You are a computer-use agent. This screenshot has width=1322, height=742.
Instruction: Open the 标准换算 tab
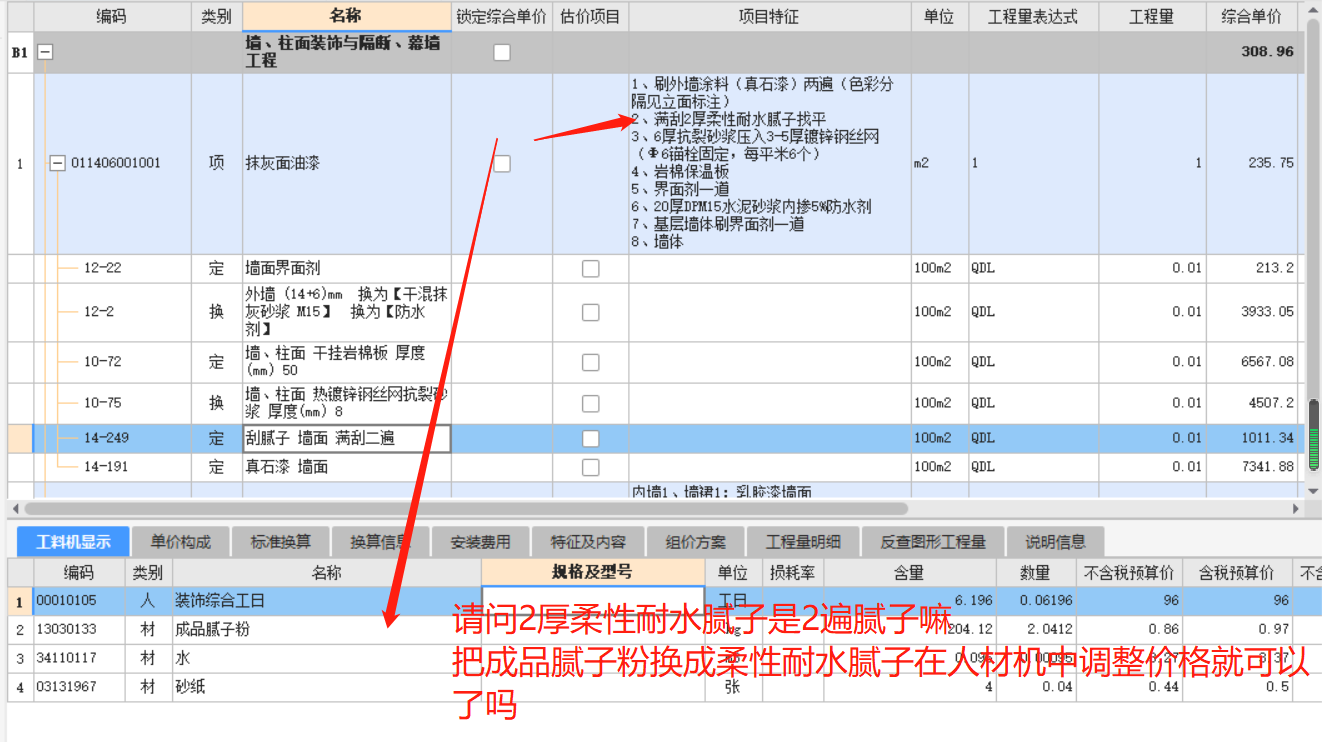(x=281, y=541)
